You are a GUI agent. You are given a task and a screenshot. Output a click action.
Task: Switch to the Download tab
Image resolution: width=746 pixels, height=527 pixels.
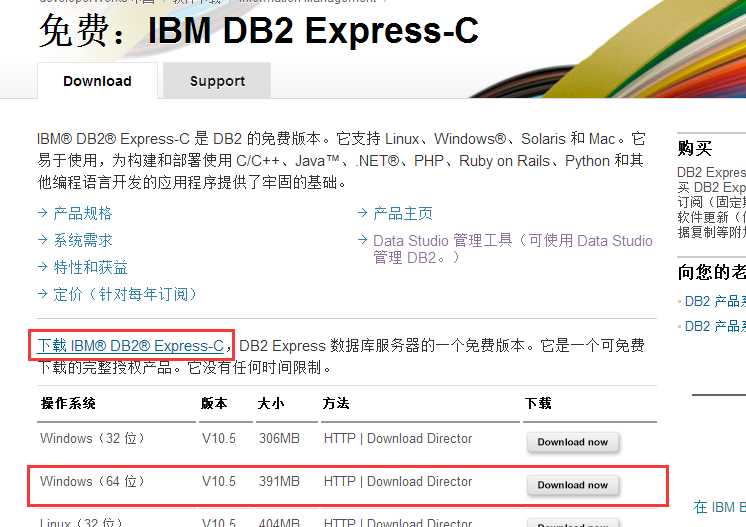(x=98, y=81)
